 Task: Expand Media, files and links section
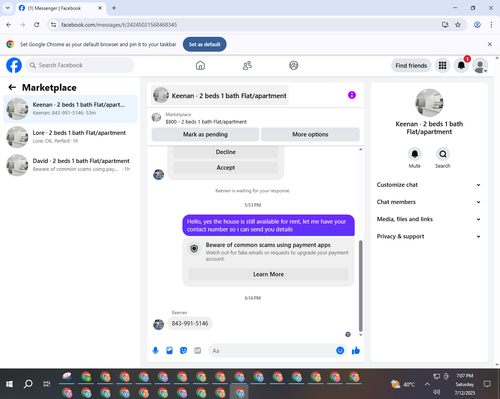click(x=429, y=219)
